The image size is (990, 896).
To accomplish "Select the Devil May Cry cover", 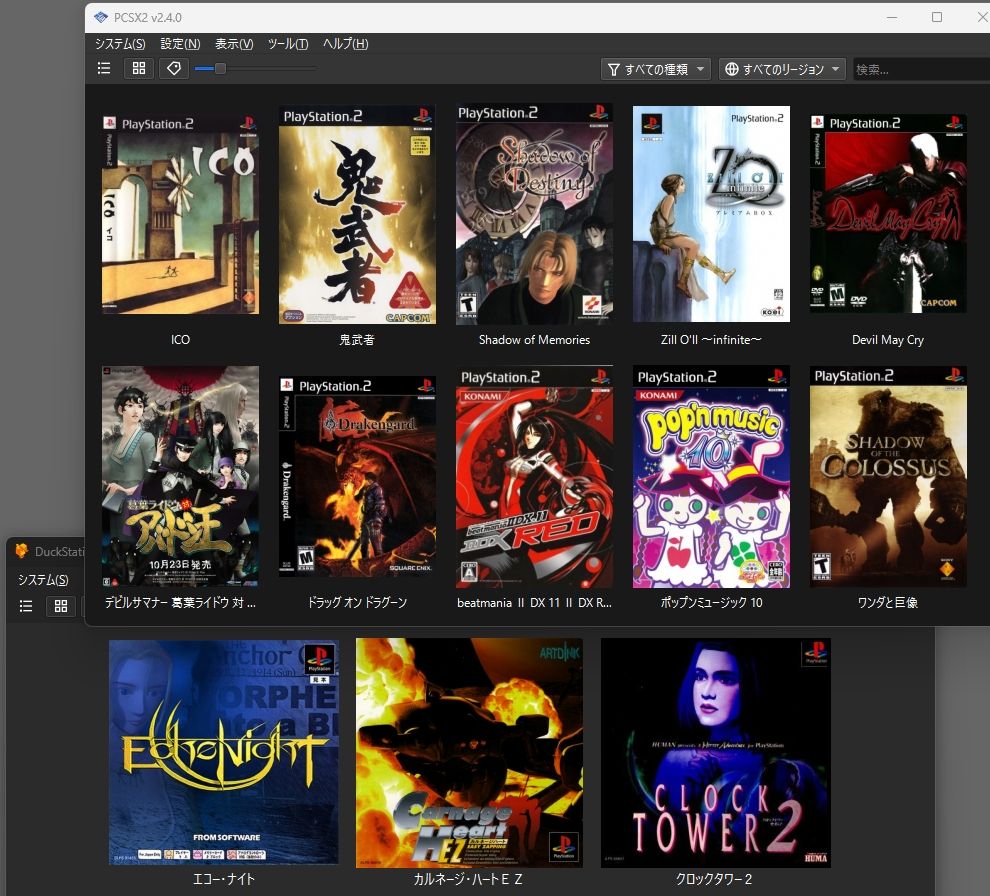I will pos(888,213).
